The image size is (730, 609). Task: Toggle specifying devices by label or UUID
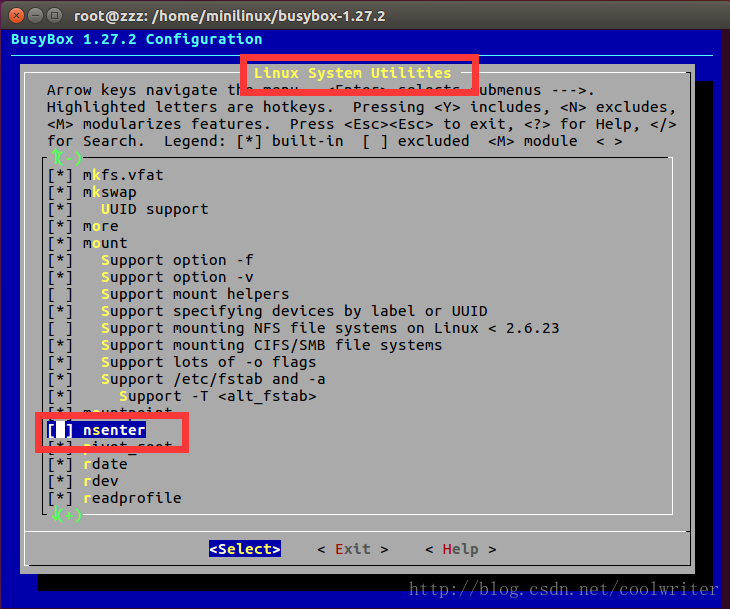pos(60,311)
